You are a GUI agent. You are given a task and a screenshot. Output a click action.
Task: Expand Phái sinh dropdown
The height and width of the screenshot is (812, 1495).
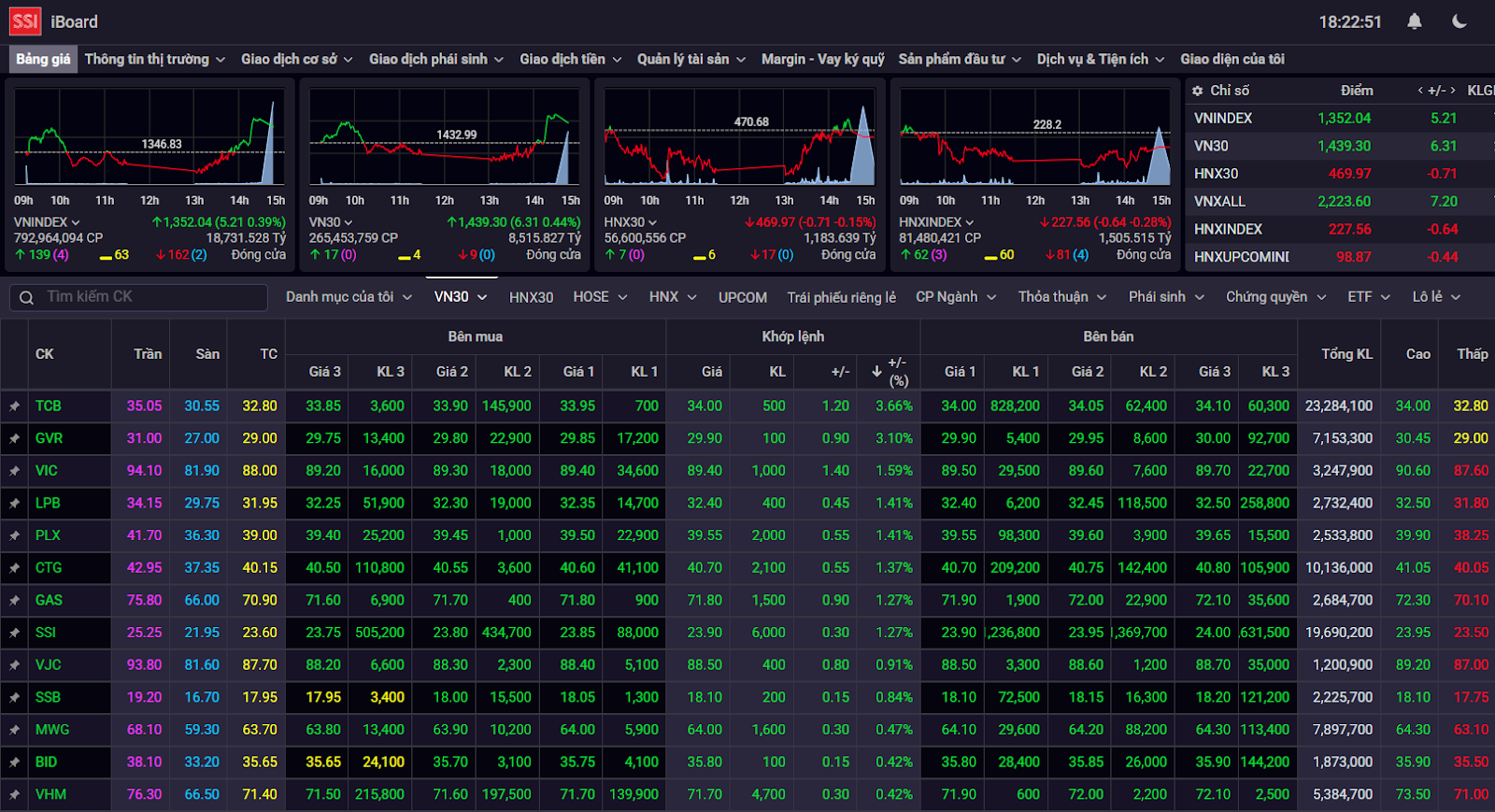click(x=1166, y=297)
